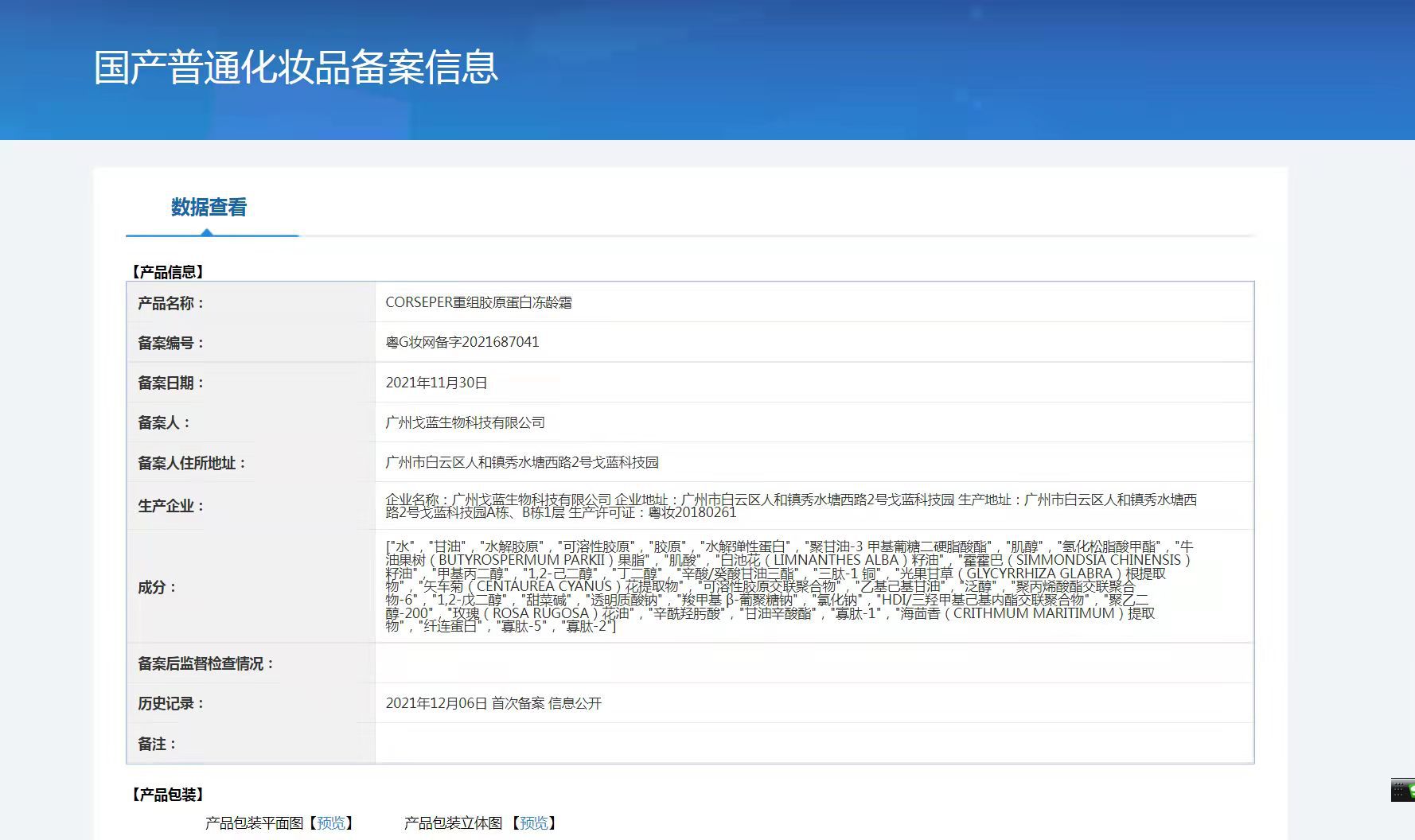Click the 备案人： row label
Screen dimensions: 1415x840
coord(164,422)
